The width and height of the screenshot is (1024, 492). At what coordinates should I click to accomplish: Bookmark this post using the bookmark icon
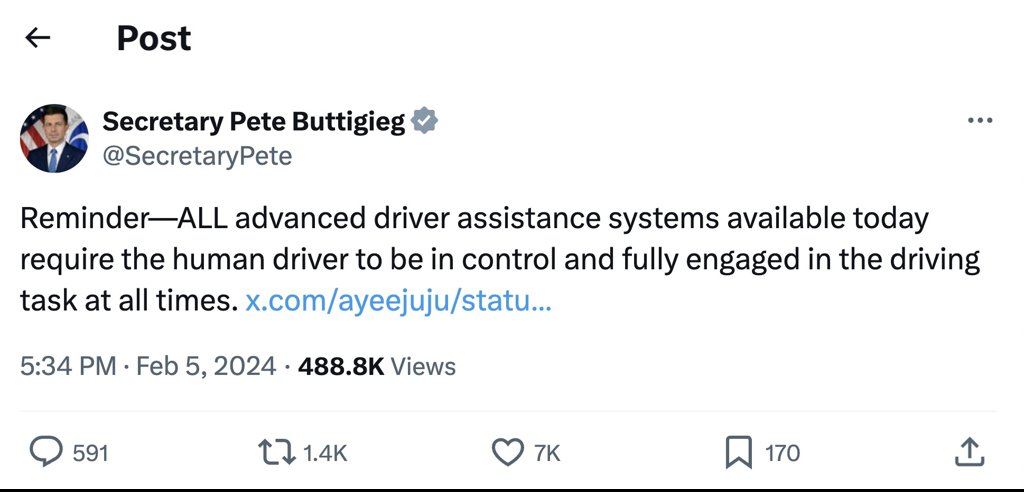click(737, 453)
